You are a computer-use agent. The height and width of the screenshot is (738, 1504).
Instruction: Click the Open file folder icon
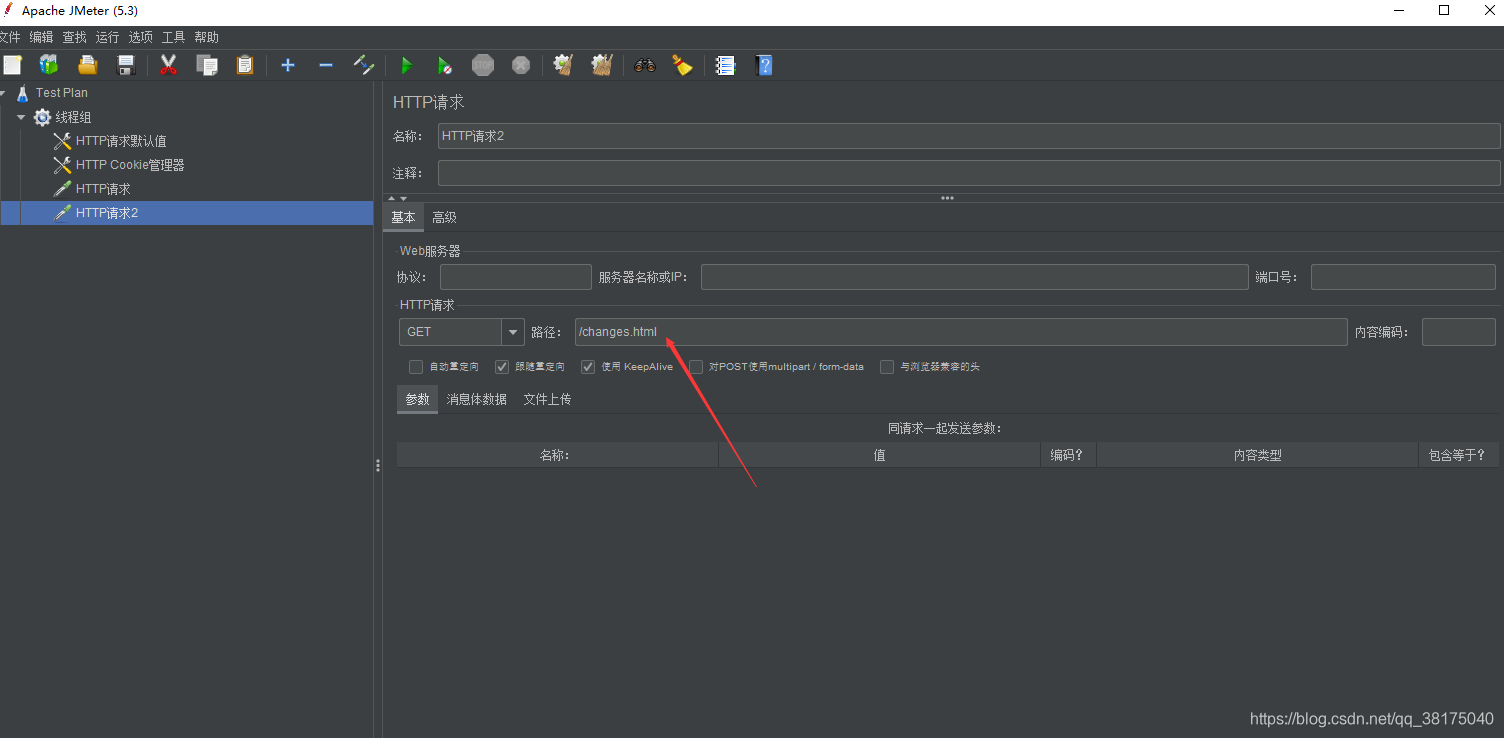click(88, 65)
